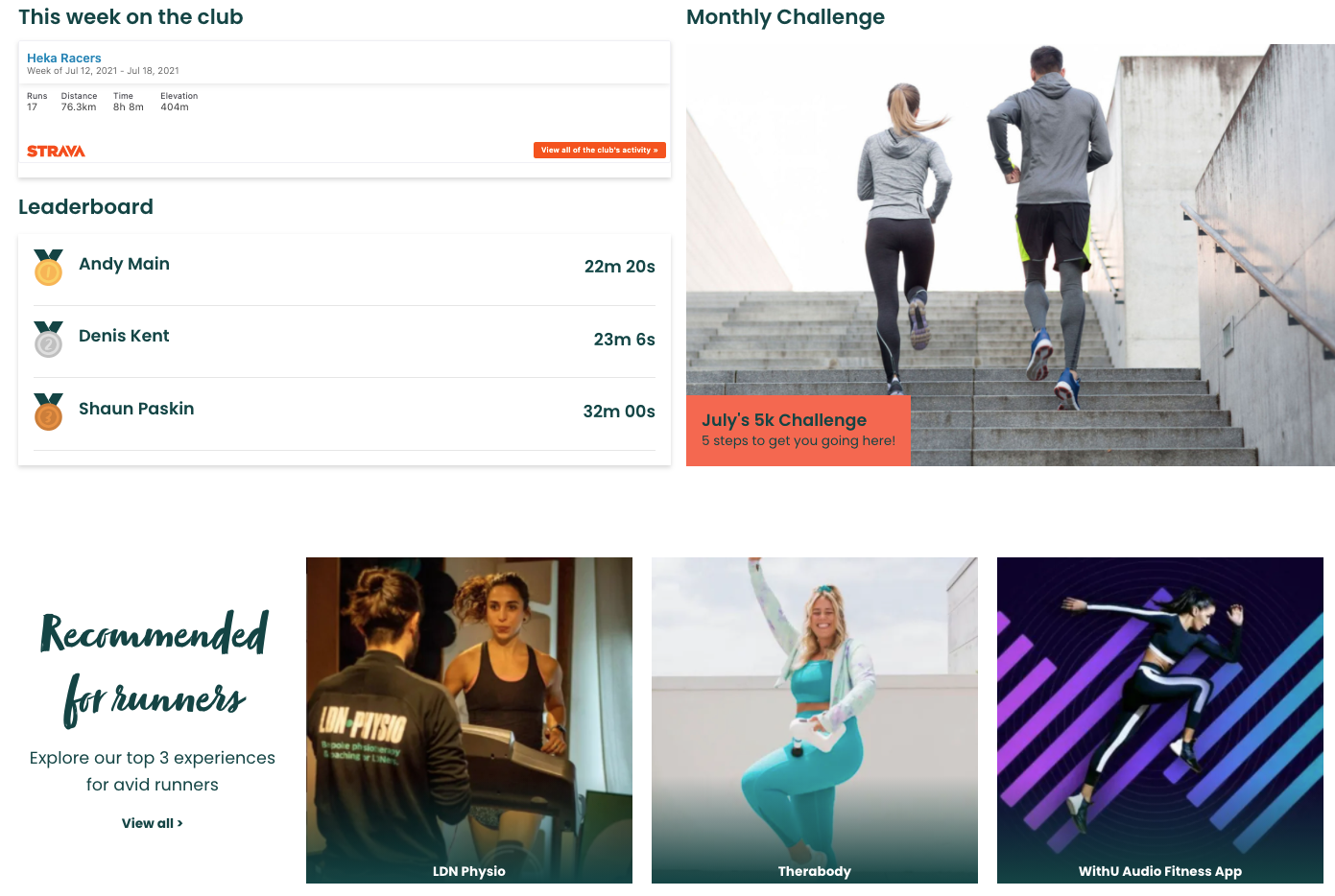Open the Heka Racers club link

(63, 59)
